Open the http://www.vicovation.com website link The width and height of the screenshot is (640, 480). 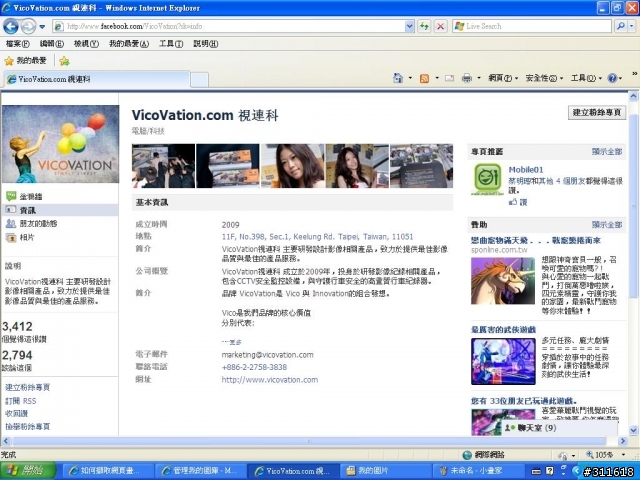(x=269, y=380)
